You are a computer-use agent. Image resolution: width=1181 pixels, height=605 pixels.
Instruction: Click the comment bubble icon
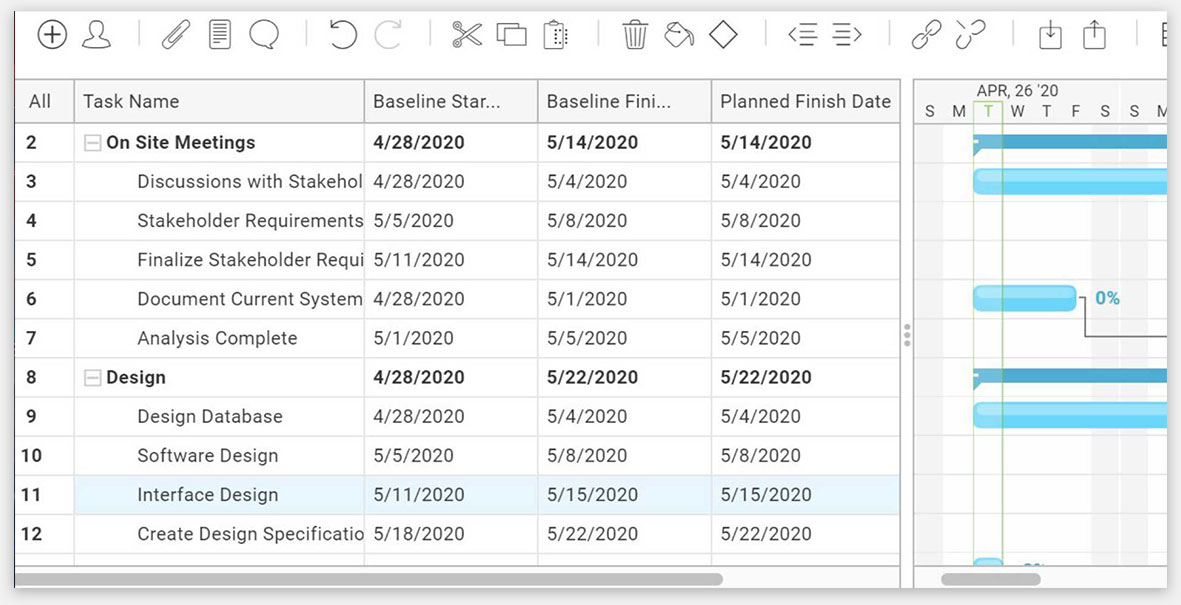(264, 35)
